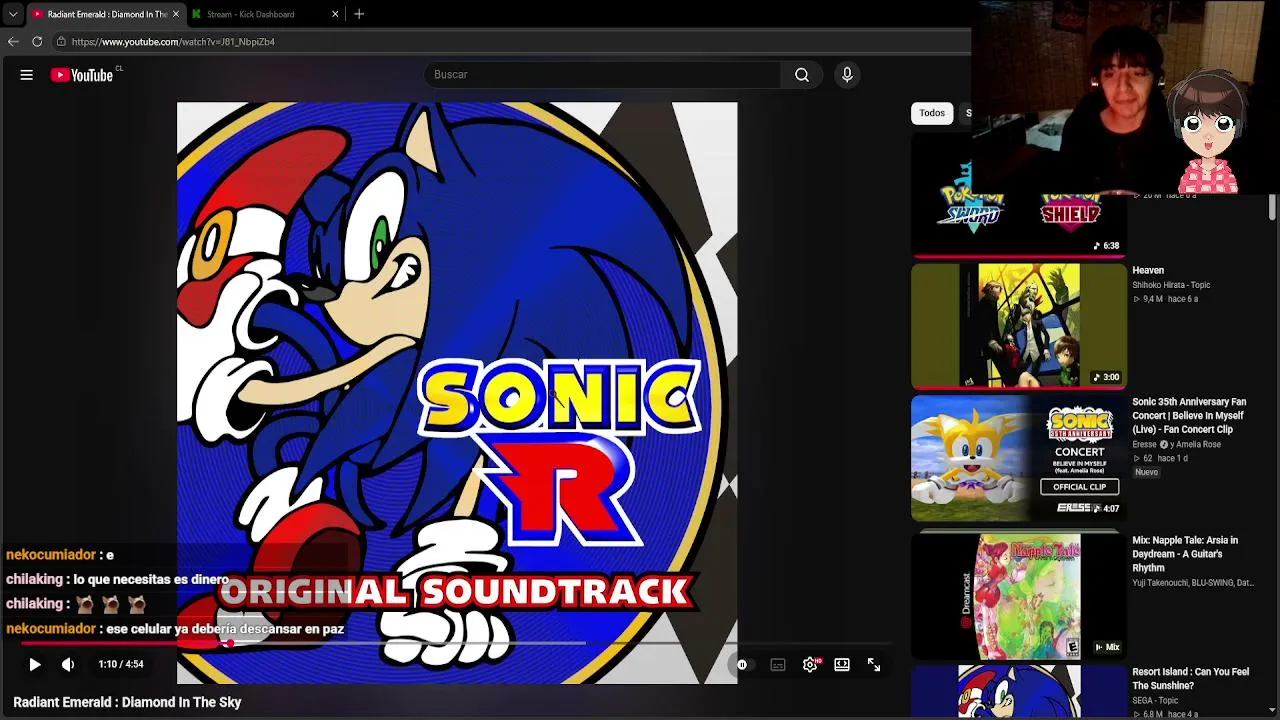Open the Mix: Napple Tale title

point(1185,554)
